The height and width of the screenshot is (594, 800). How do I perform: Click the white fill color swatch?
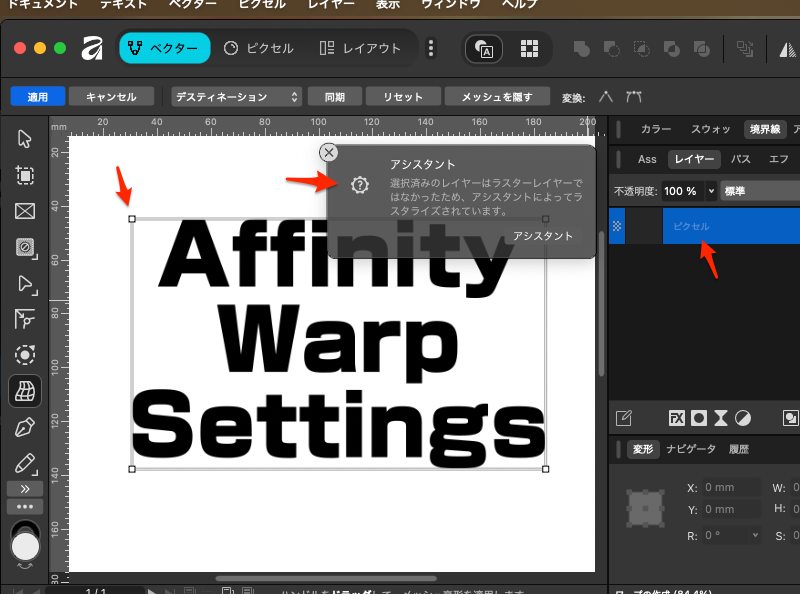point(25,546)
